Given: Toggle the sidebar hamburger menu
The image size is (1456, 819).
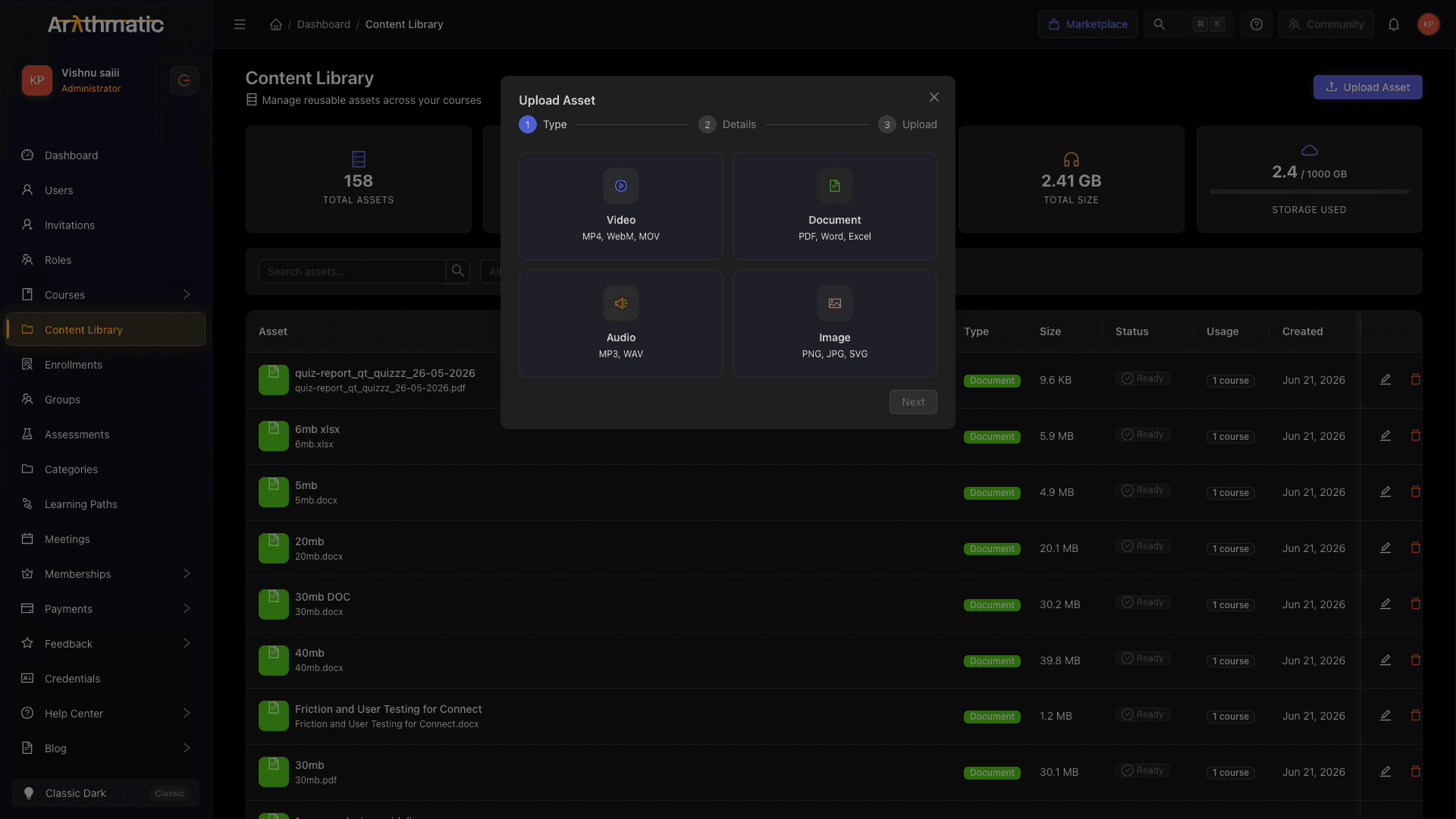Looking at the screenshot, I should [240, 24].
